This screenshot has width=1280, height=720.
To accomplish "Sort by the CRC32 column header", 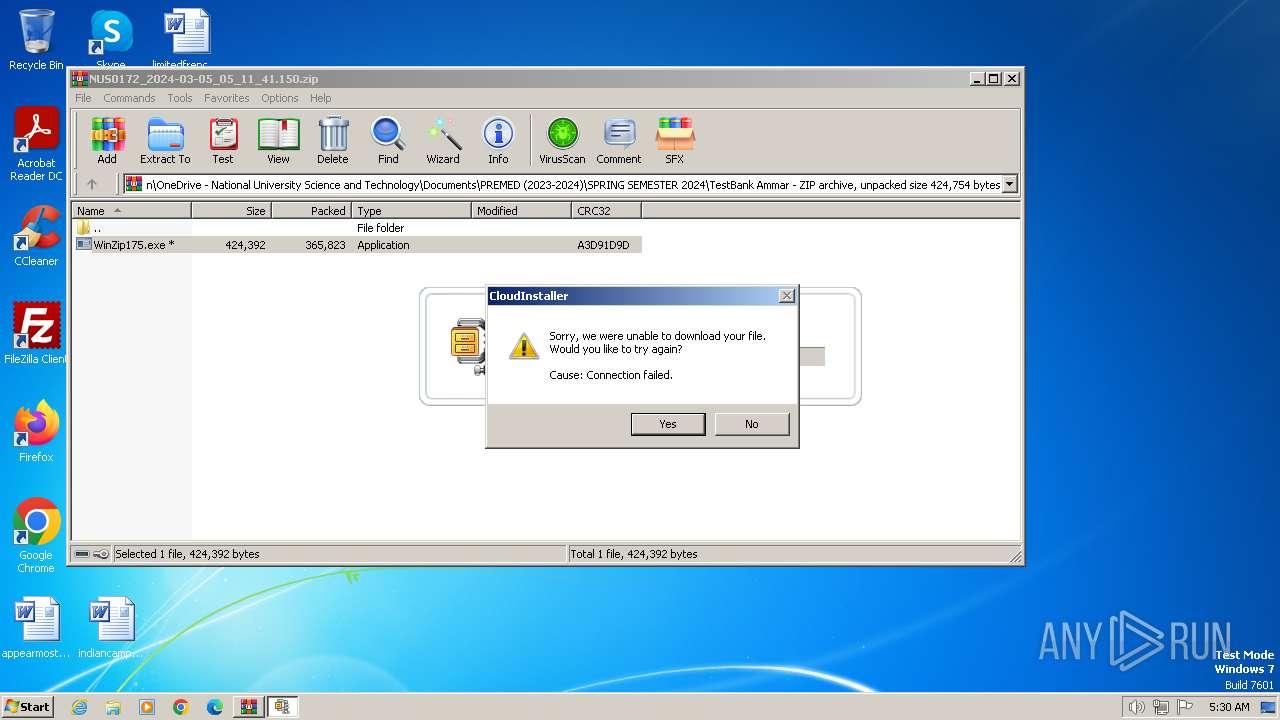I will tap(606, 211).
